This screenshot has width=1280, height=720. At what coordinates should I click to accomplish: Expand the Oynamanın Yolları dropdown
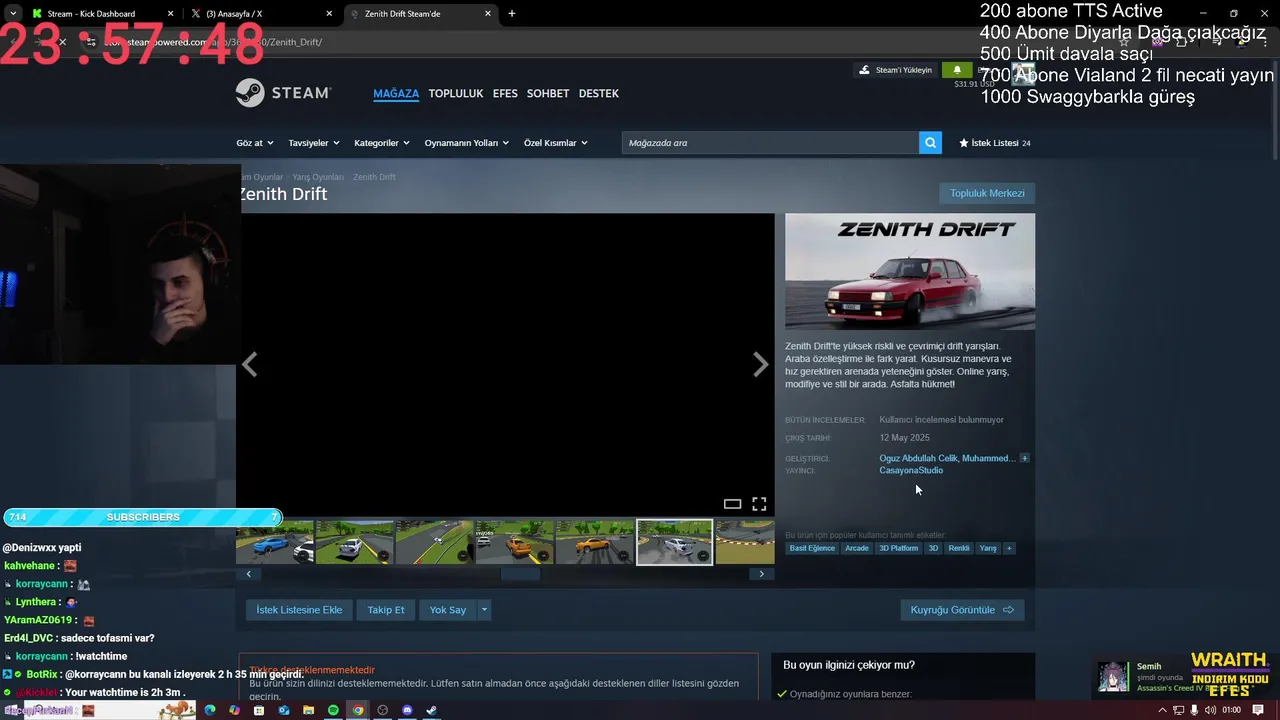pos(467,143)
